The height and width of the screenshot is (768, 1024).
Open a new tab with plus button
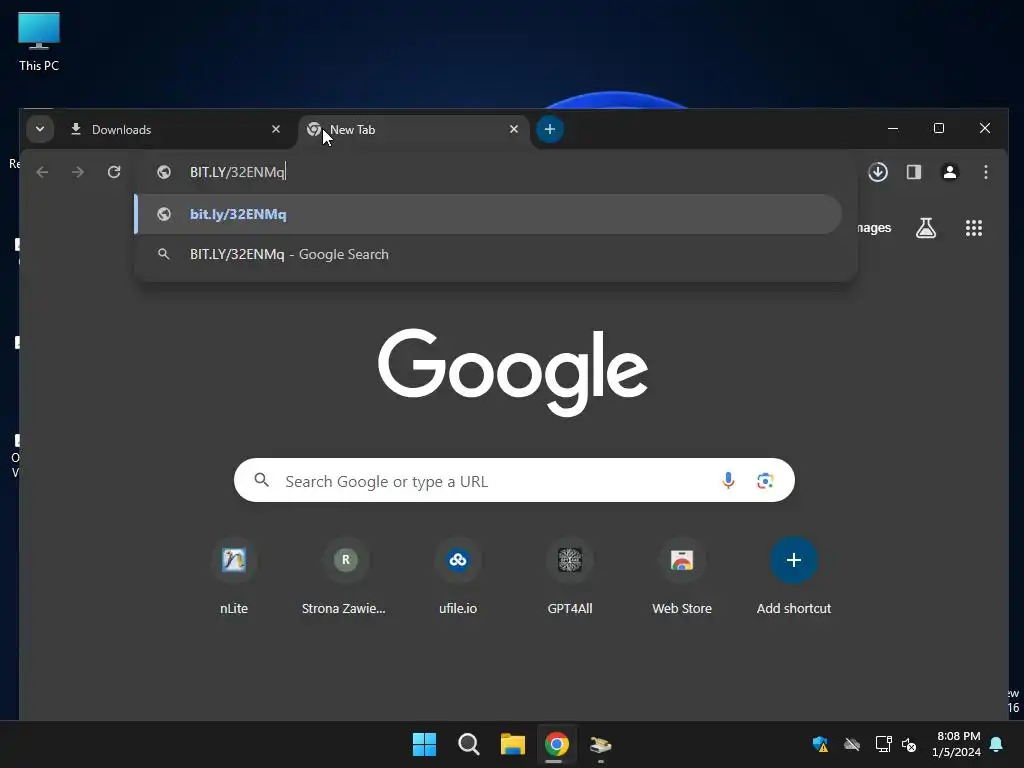pyautogui.click(x=550, y=129)
